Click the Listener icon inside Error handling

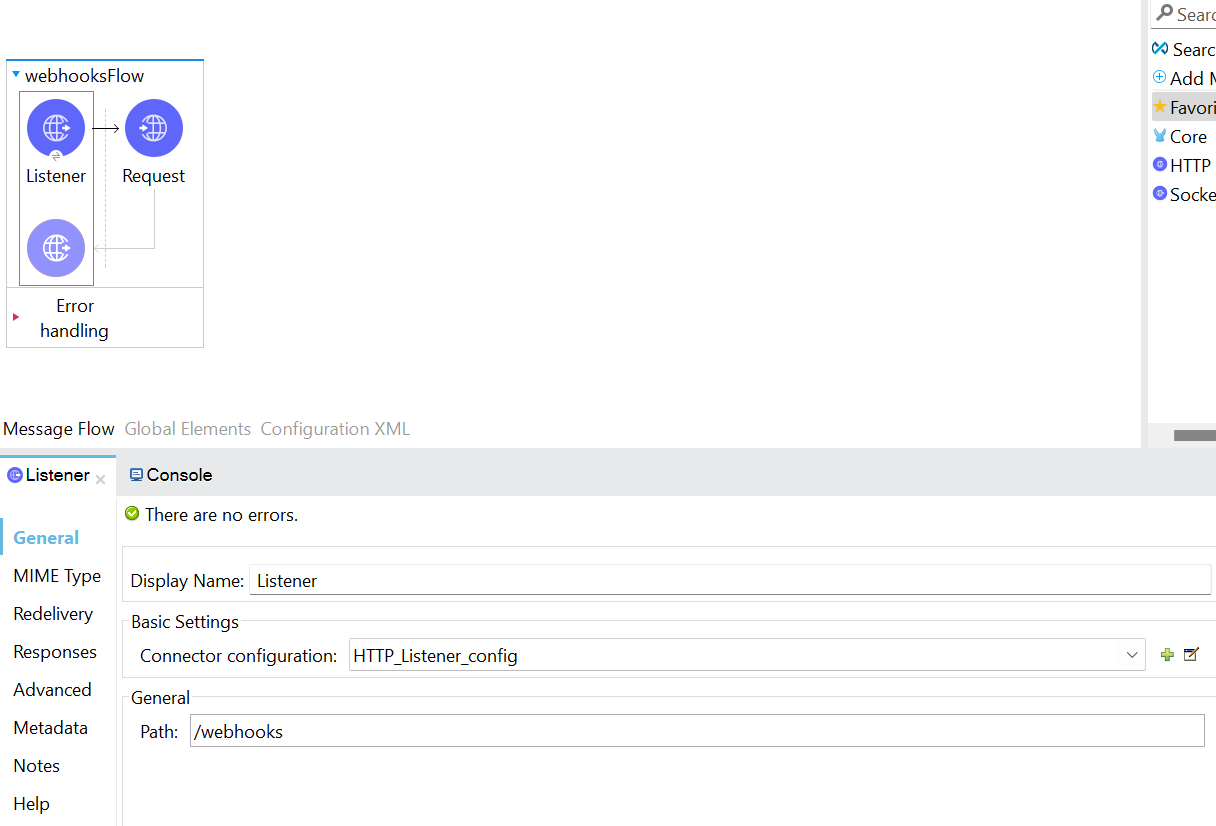click(55, 248)
